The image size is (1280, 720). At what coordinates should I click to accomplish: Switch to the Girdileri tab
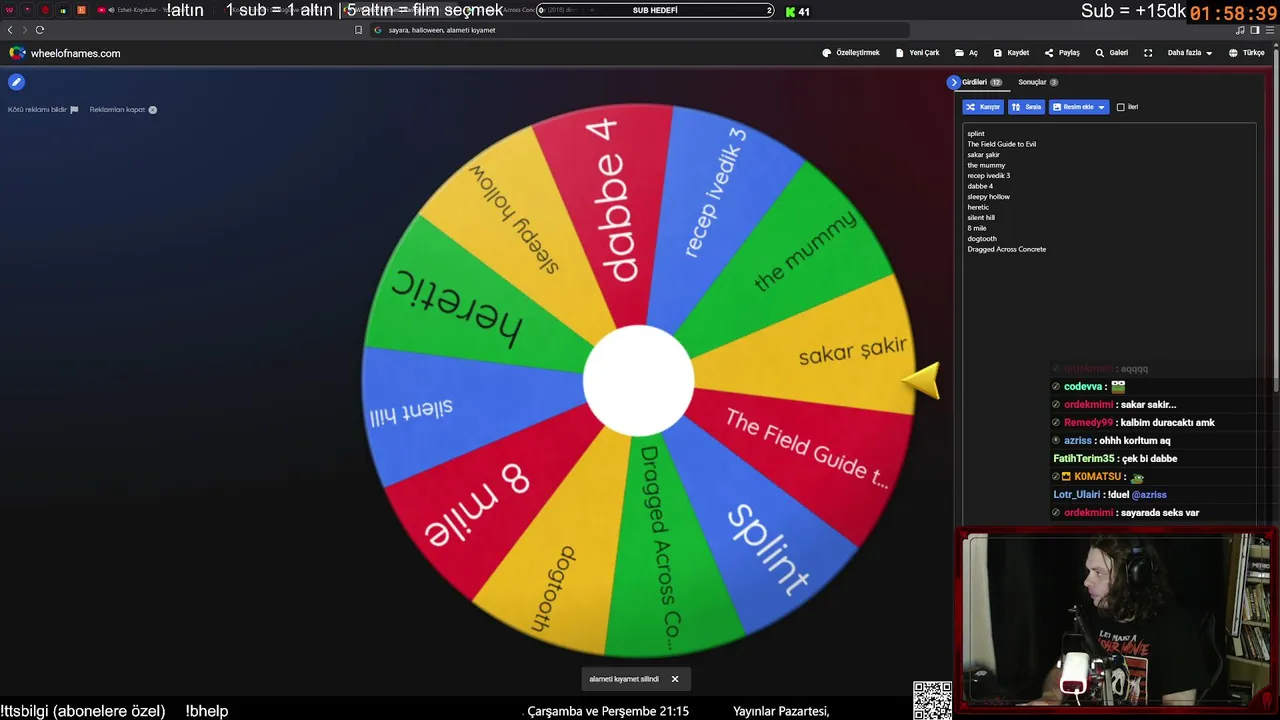[x=981, y=82]
